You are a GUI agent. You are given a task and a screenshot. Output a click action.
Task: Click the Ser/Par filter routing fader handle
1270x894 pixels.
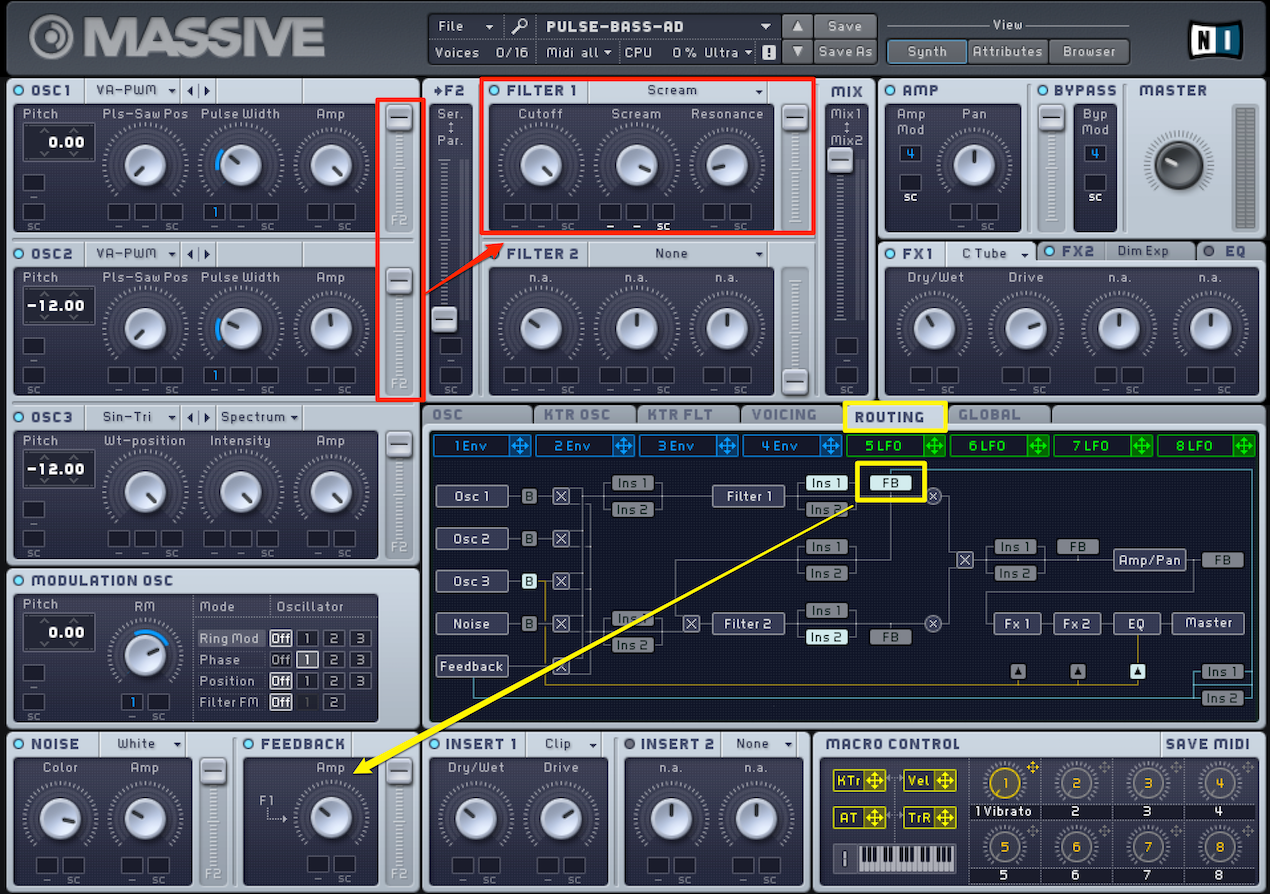[444, 319]
